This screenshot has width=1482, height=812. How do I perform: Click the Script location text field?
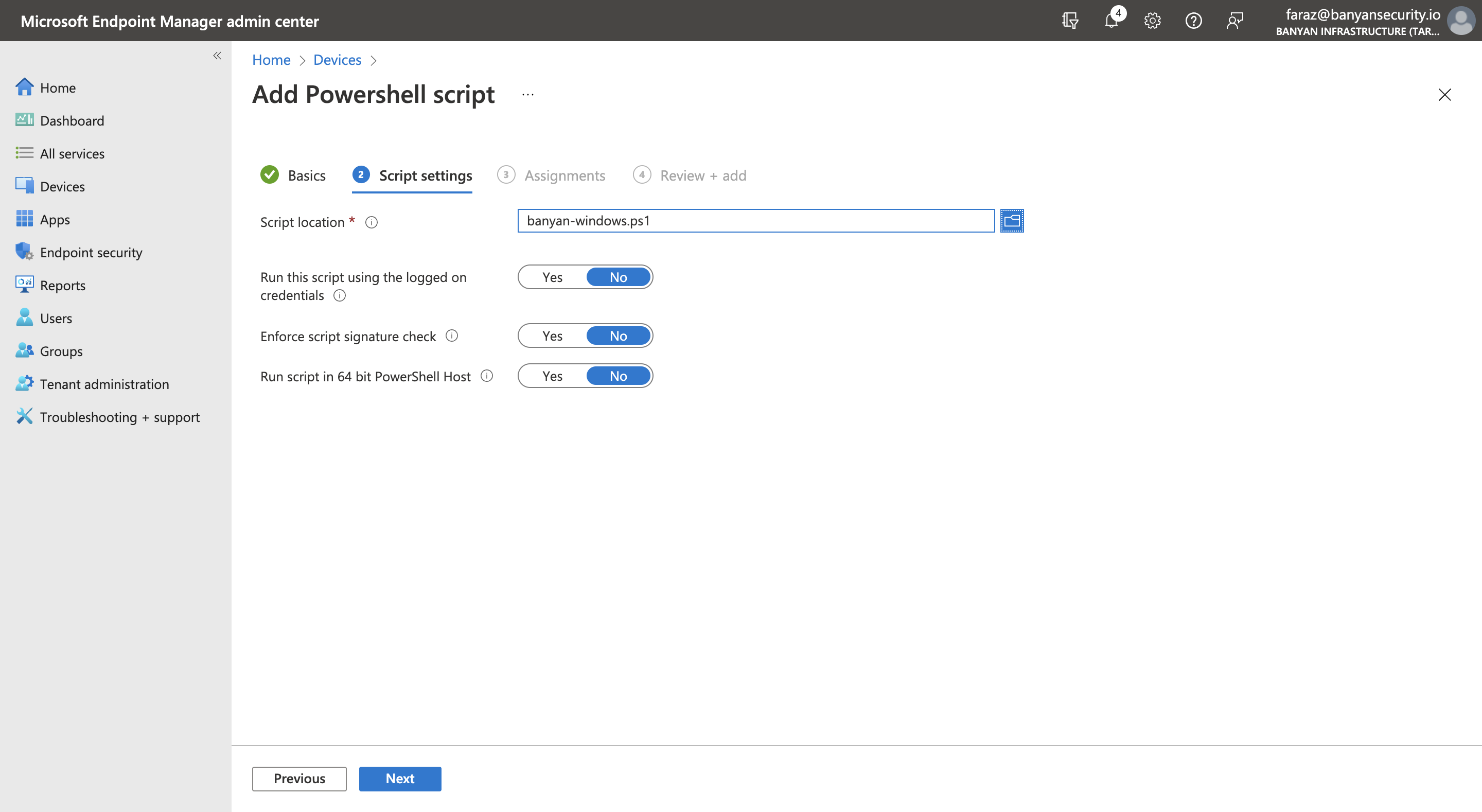(755, 221)
